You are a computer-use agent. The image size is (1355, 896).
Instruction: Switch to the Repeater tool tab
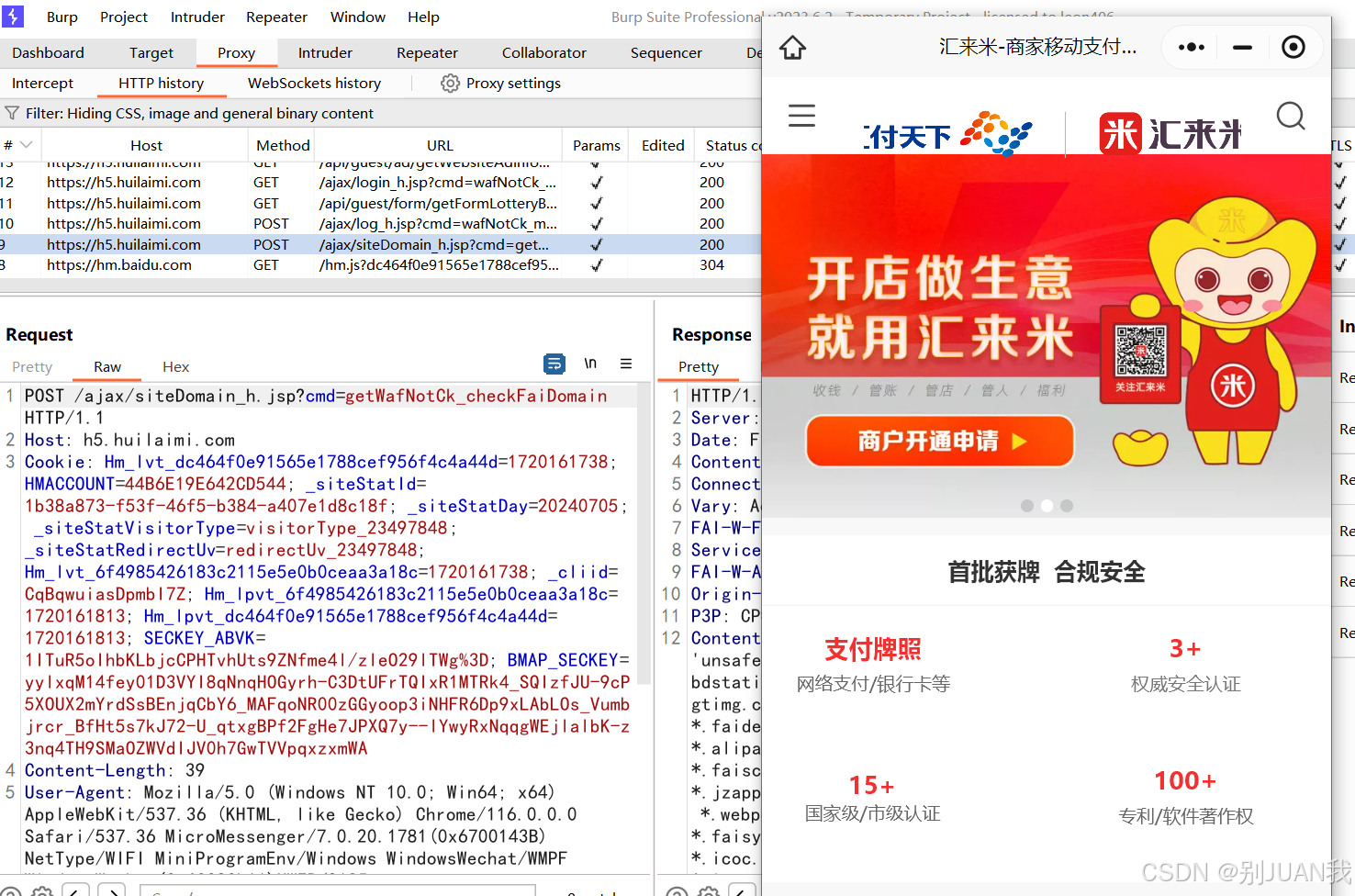click(427, 52)
